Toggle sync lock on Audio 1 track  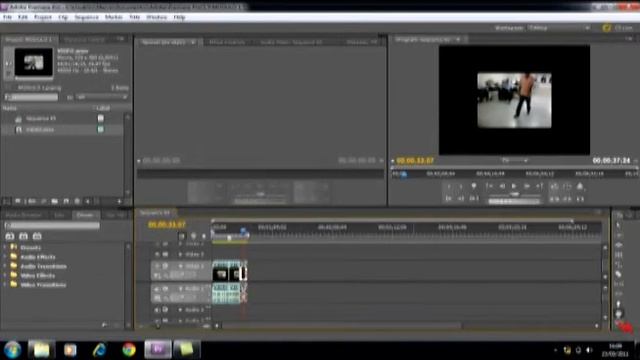coord(165,289)
